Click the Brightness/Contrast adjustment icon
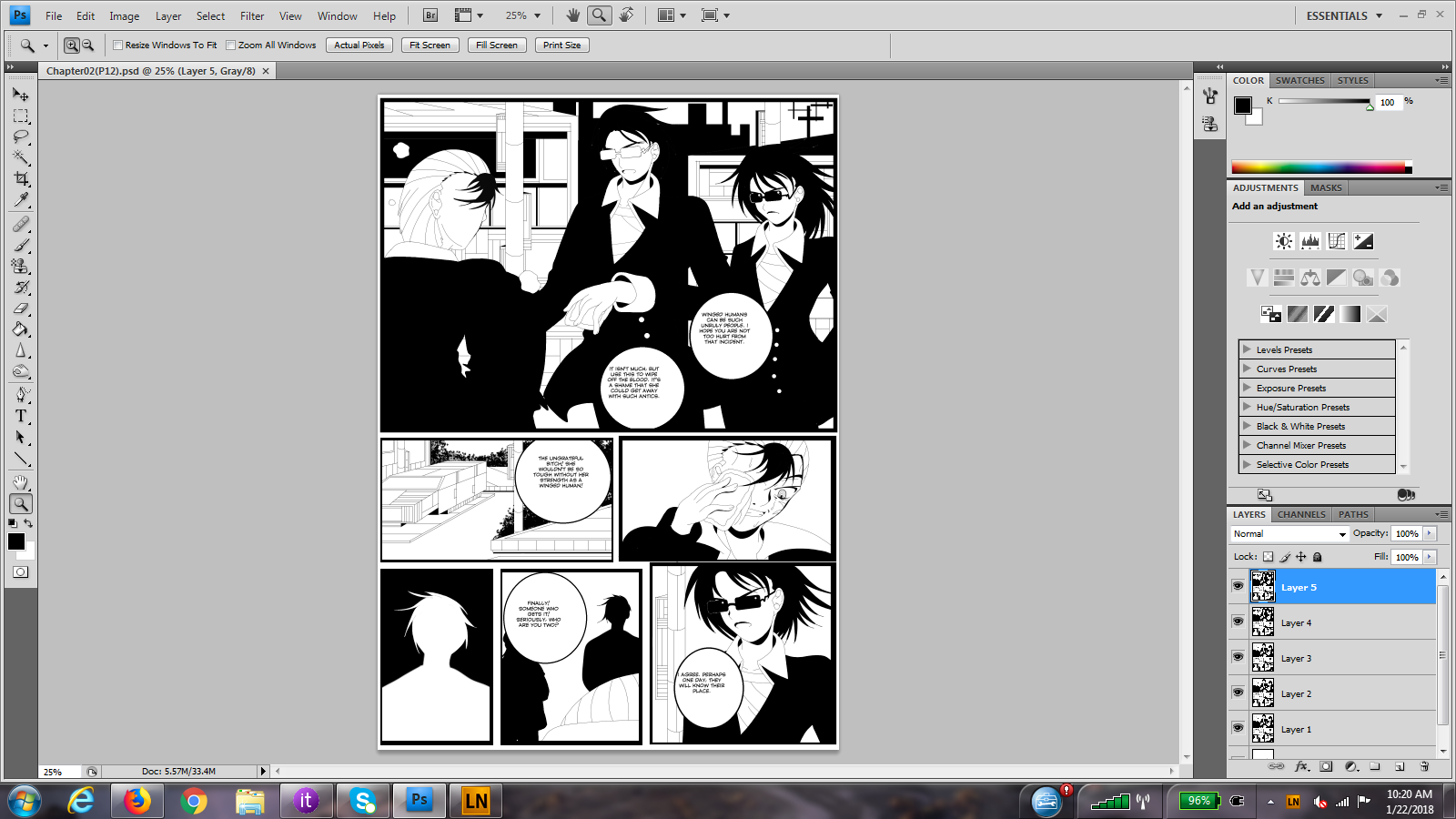The height and width of the screenshot is (819, 1456). [1283, 241]
